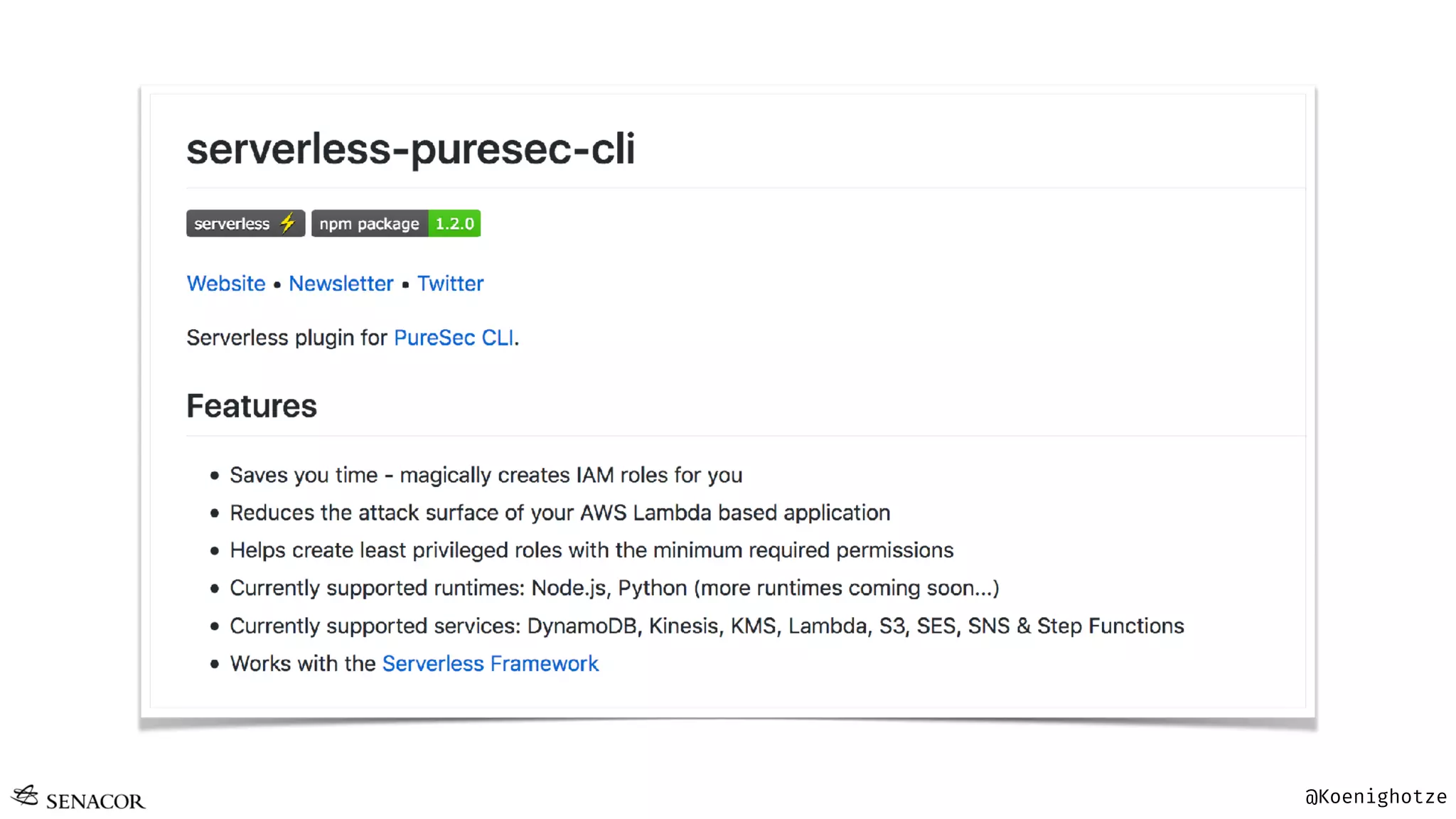
Task: Click the serverless-puresec-cli page title
Action: click(410, 149)
